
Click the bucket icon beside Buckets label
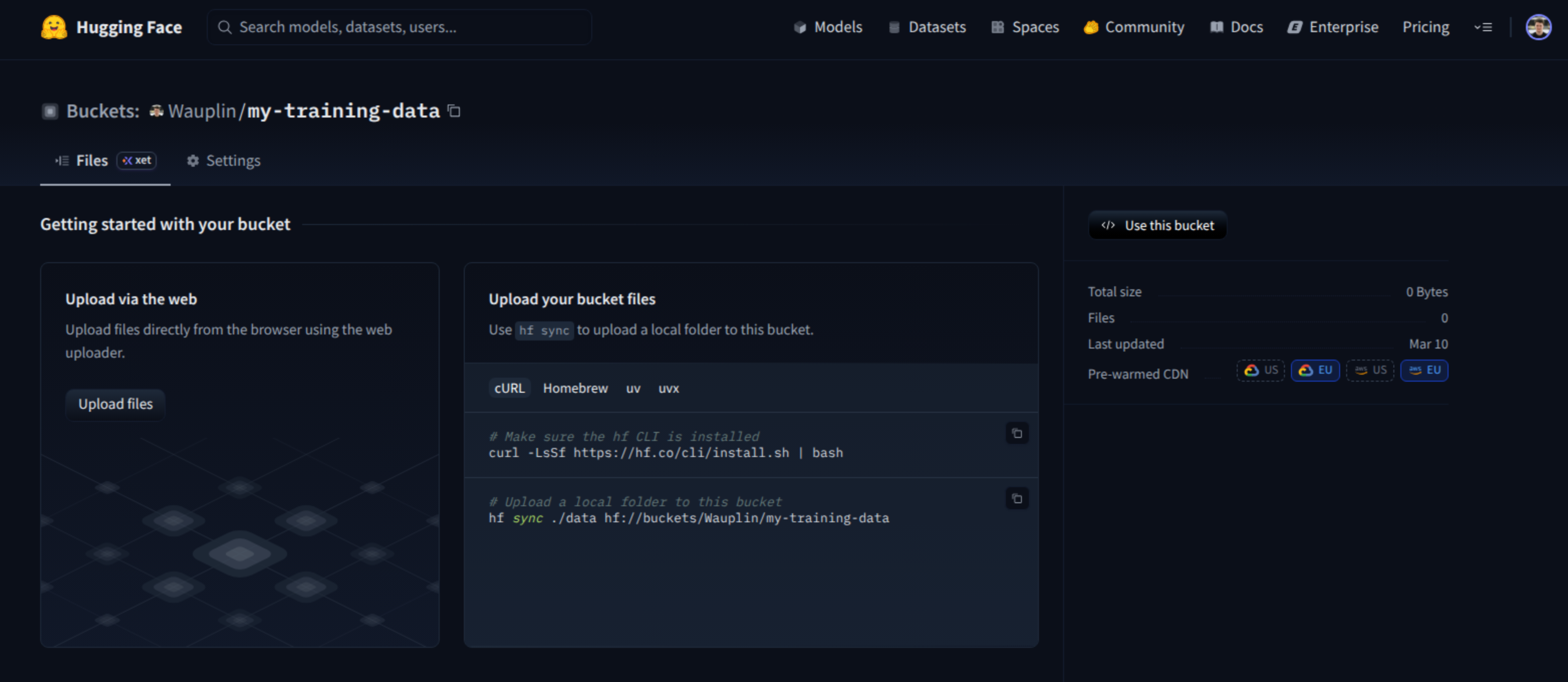tap(50, 111)
